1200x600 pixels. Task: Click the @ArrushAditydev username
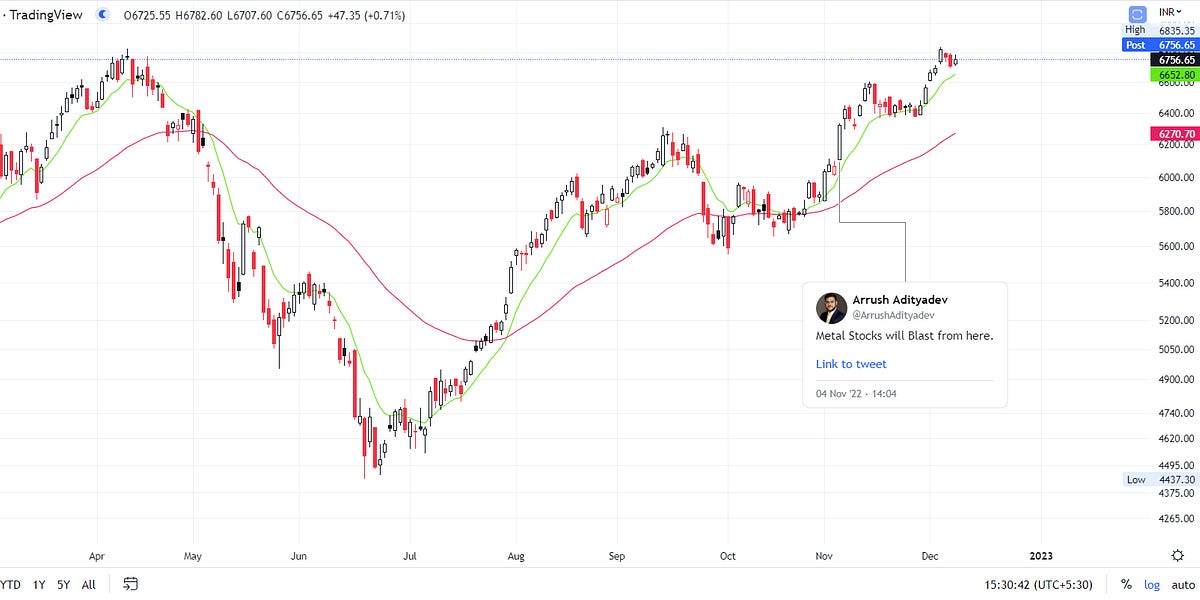(x=895, y=314)
